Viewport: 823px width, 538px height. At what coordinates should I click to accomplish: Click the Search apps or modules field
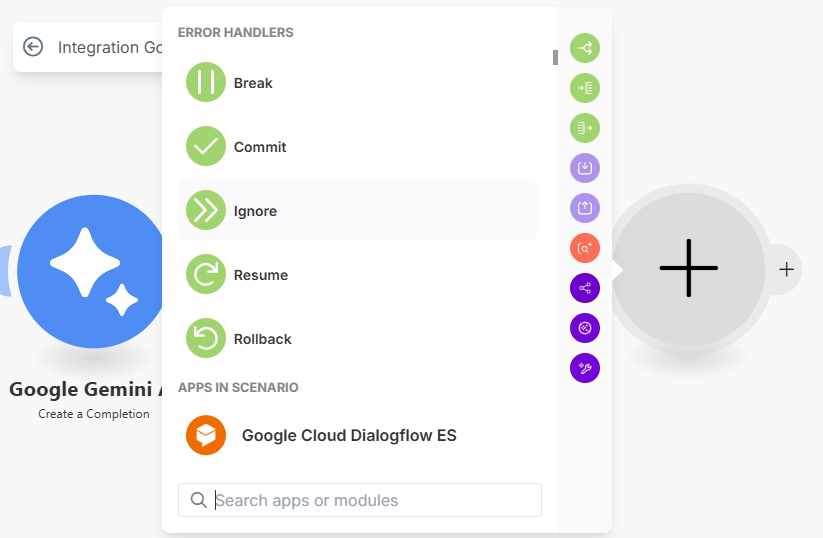point(360,500)
